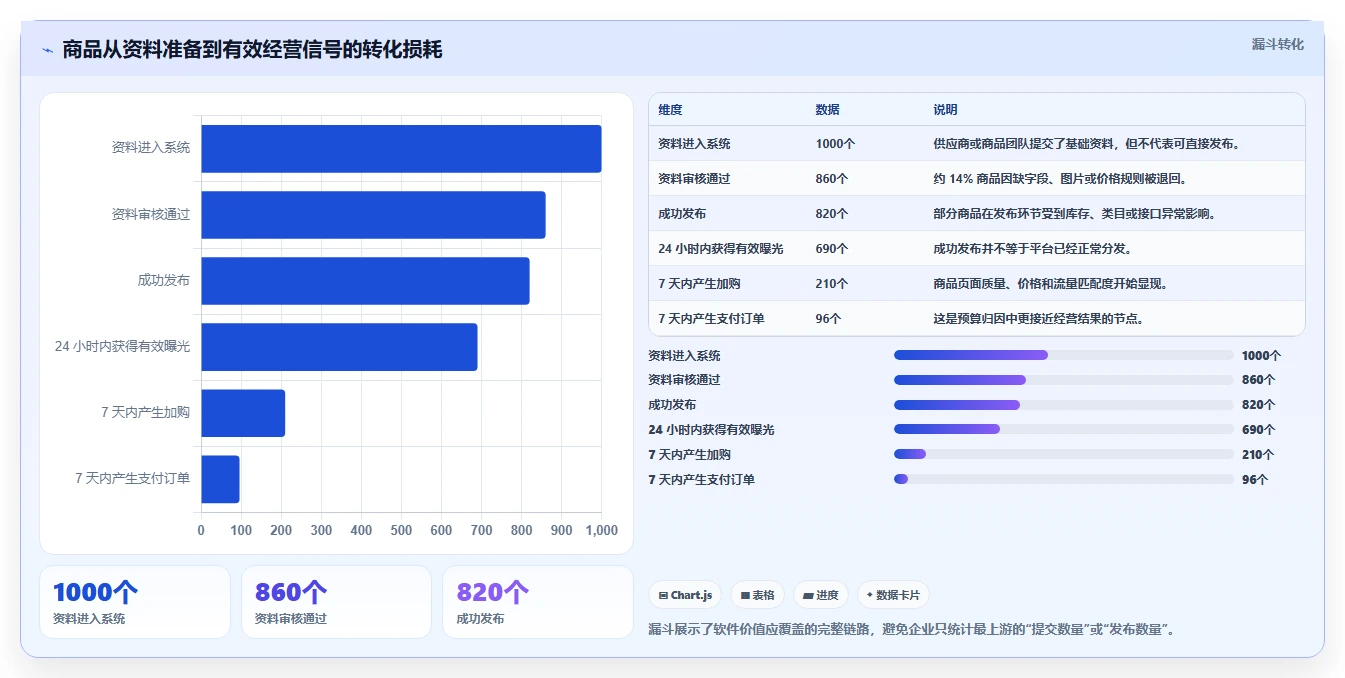Image resolution: width=1345 pixels, height=678 pixels.
Task: Click the 24 小时内获得有效曝光 chart bar
Action: pyautogui.click(x=339, y=346)
